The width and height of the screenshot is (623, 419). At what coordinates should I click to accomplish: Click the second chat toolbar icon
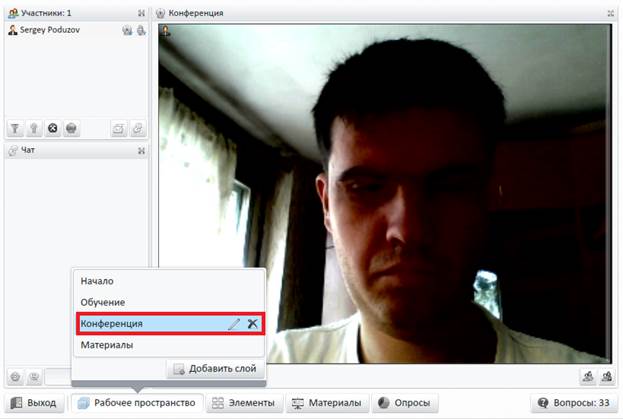(34, 377)
